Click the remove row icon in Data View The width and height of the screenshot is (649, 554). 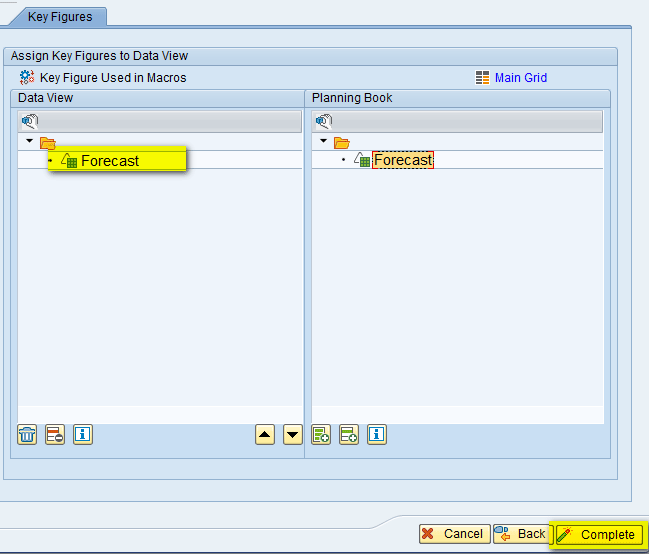point(55,435)
